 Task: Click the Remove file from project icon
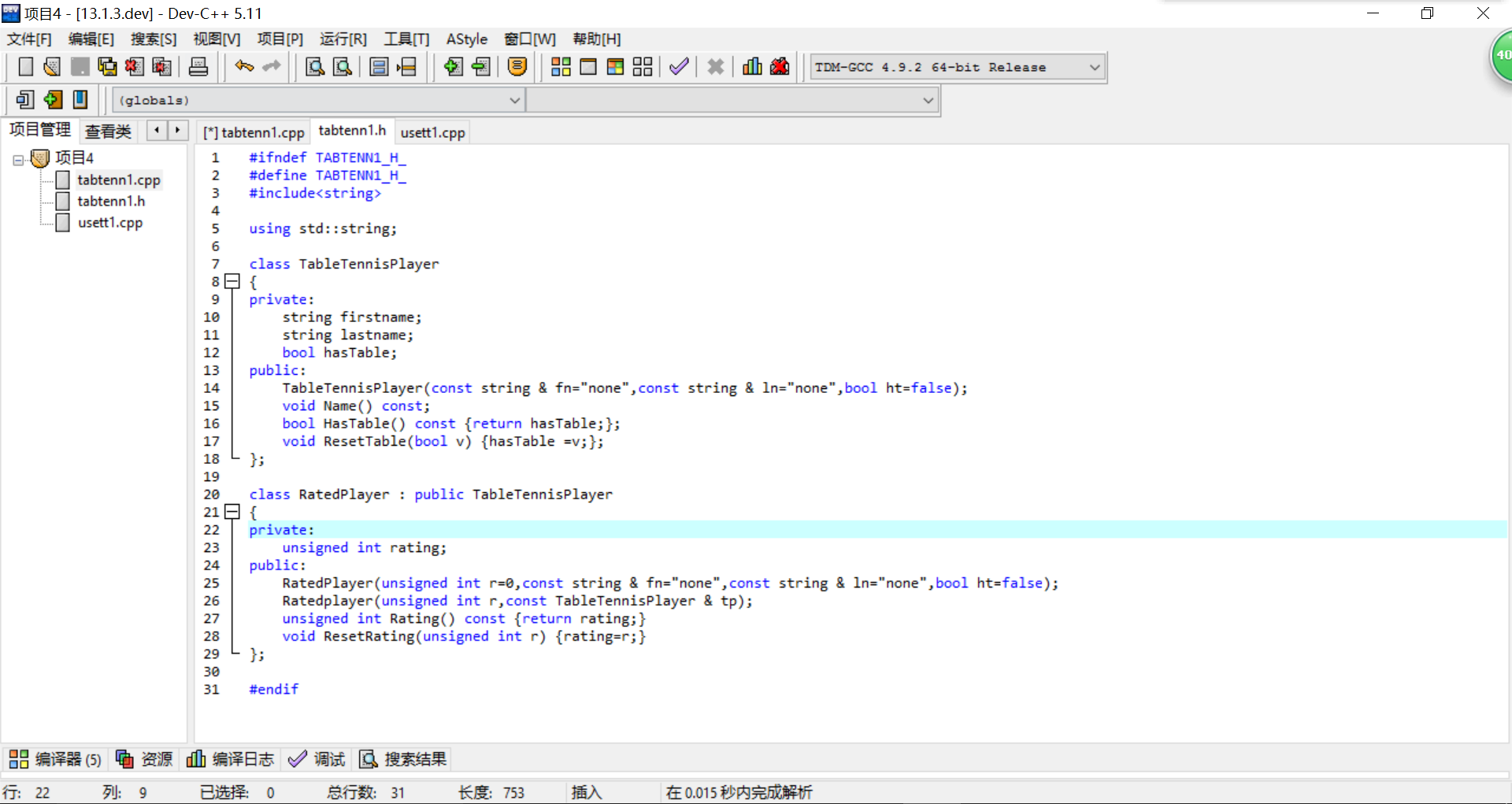480,67
